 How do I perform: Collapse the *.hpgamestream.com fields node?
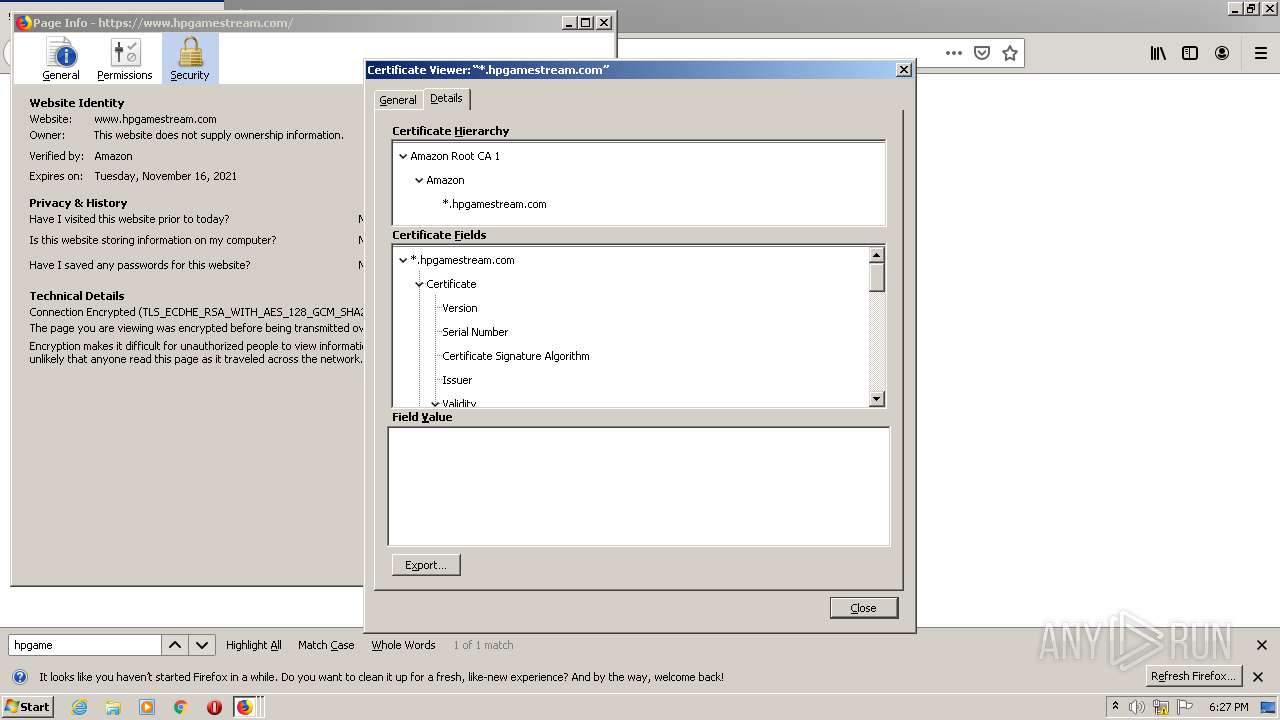pyautogui.click(x=403, y=260)
